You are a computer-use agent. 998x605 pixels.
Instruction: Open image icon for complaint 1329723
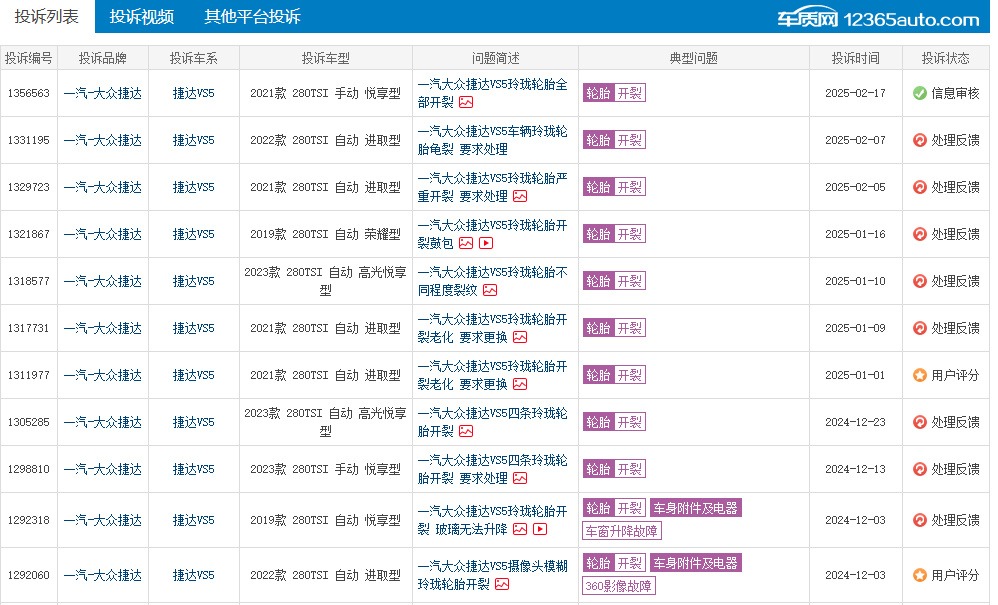click(x=520, y=196)
